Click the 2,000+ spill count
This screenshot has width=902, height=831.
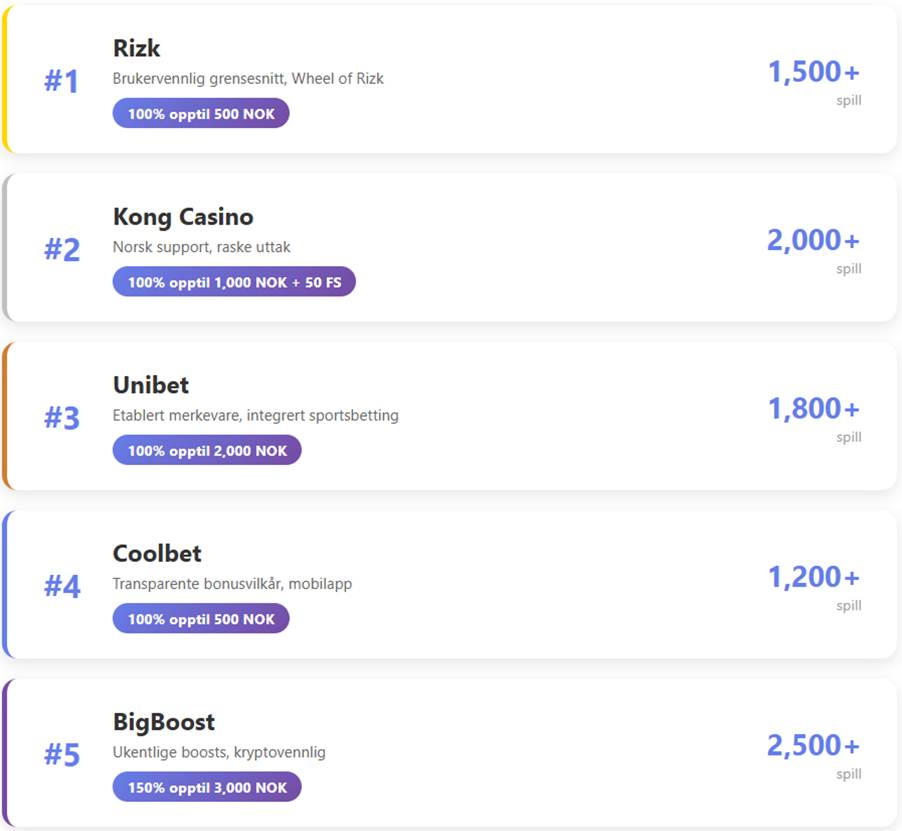click(813, 240)
